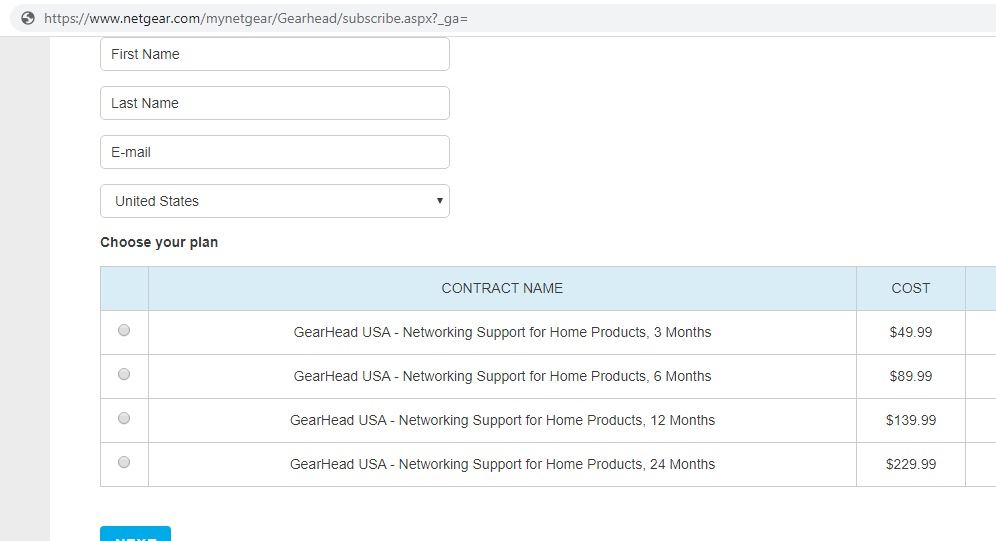Click the $49.99 cost cell
The image size is (996, 541).
(910, 332)
